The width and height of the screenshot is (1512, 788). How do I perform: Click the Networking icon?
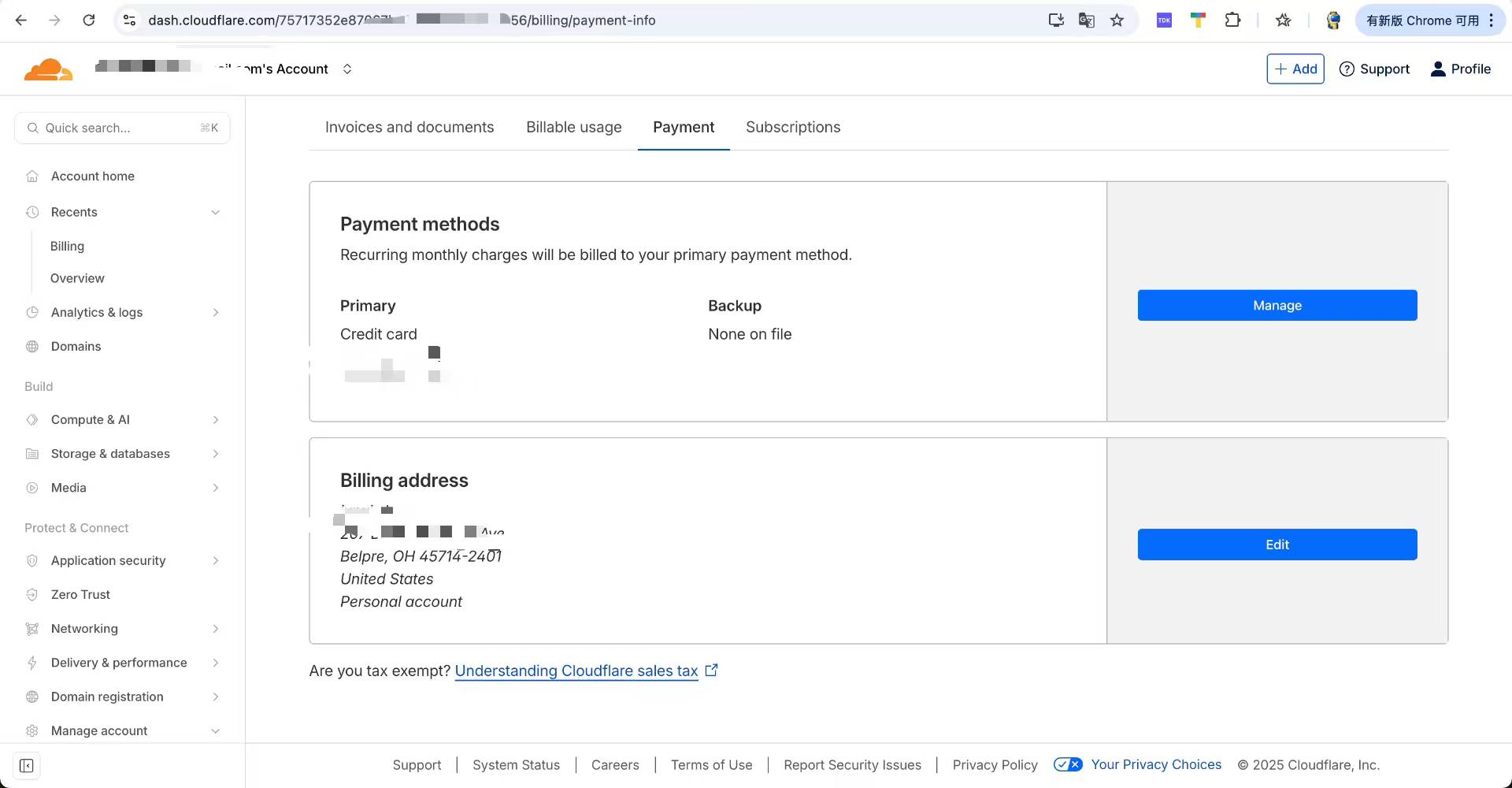[32, 629]
